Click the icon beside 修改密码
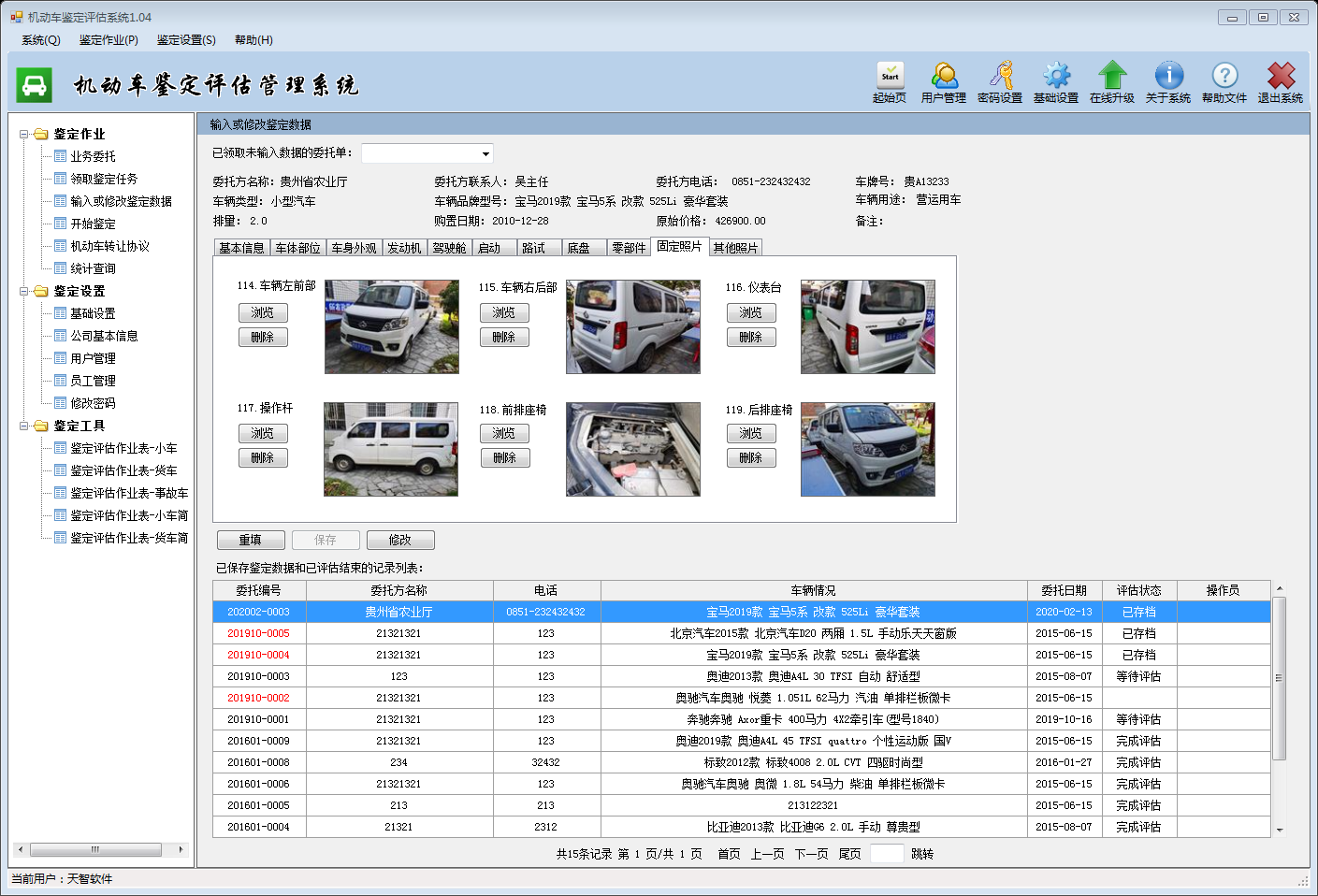This screenshot has width=1318, height=896. click(x=60, y=403)
